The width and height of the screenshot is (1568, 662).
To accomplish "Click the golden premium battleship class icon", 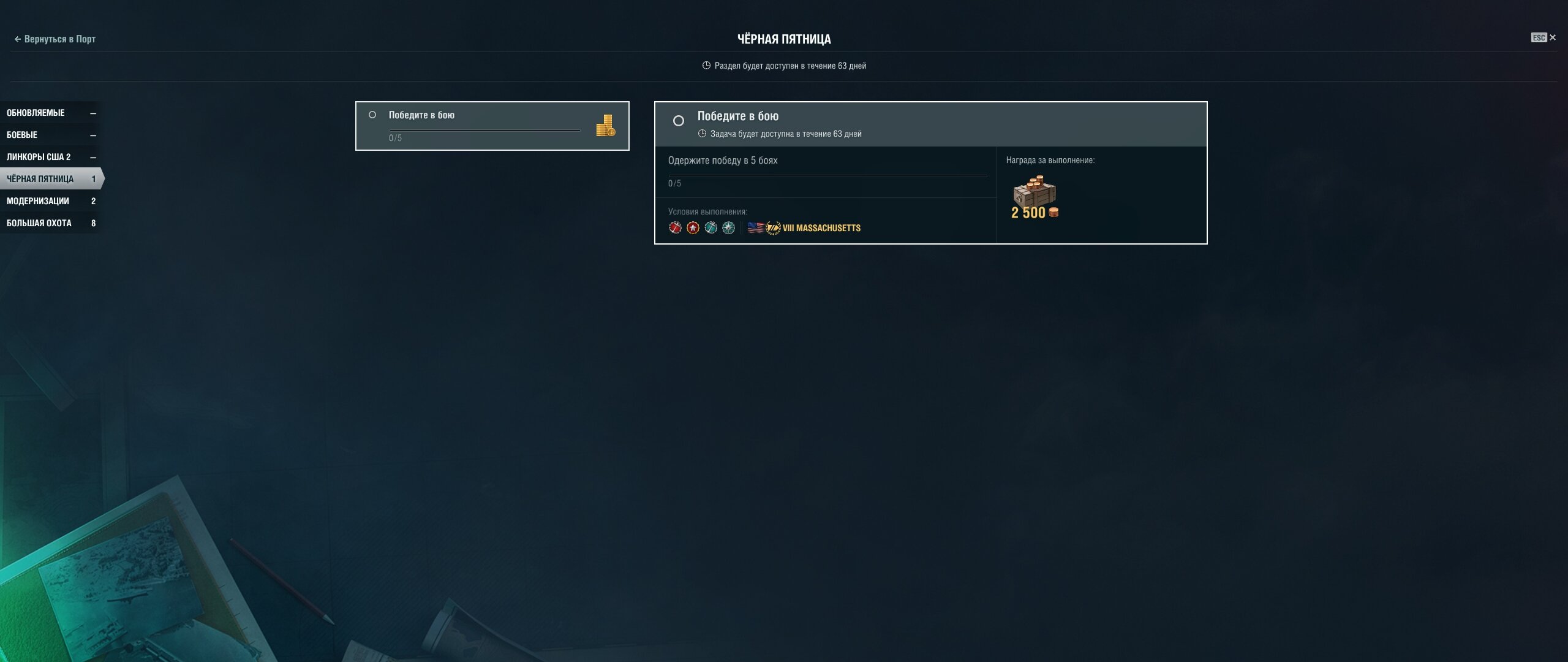I will point(773,228).
